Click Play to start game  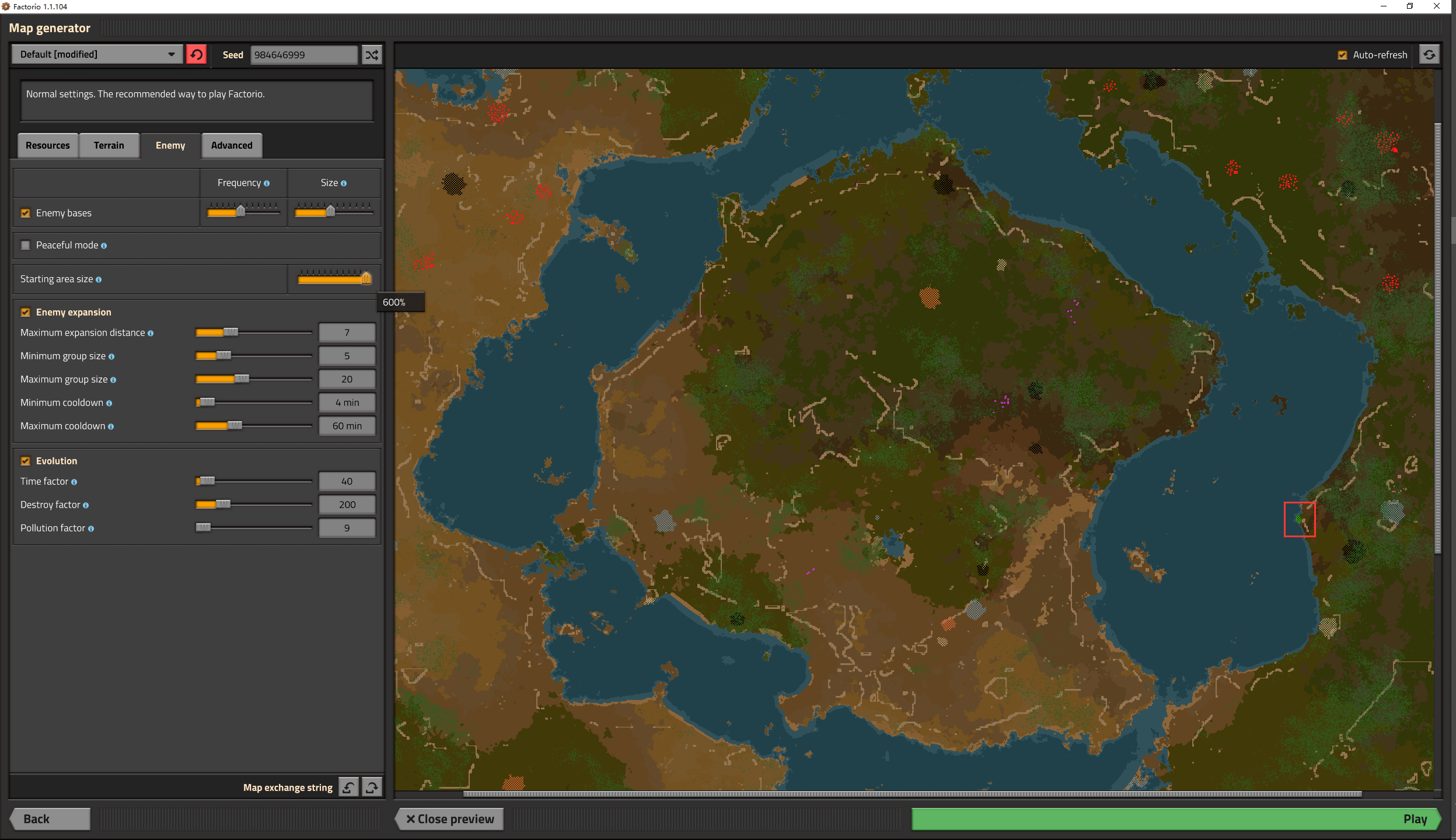click(x=1176, y=819)
